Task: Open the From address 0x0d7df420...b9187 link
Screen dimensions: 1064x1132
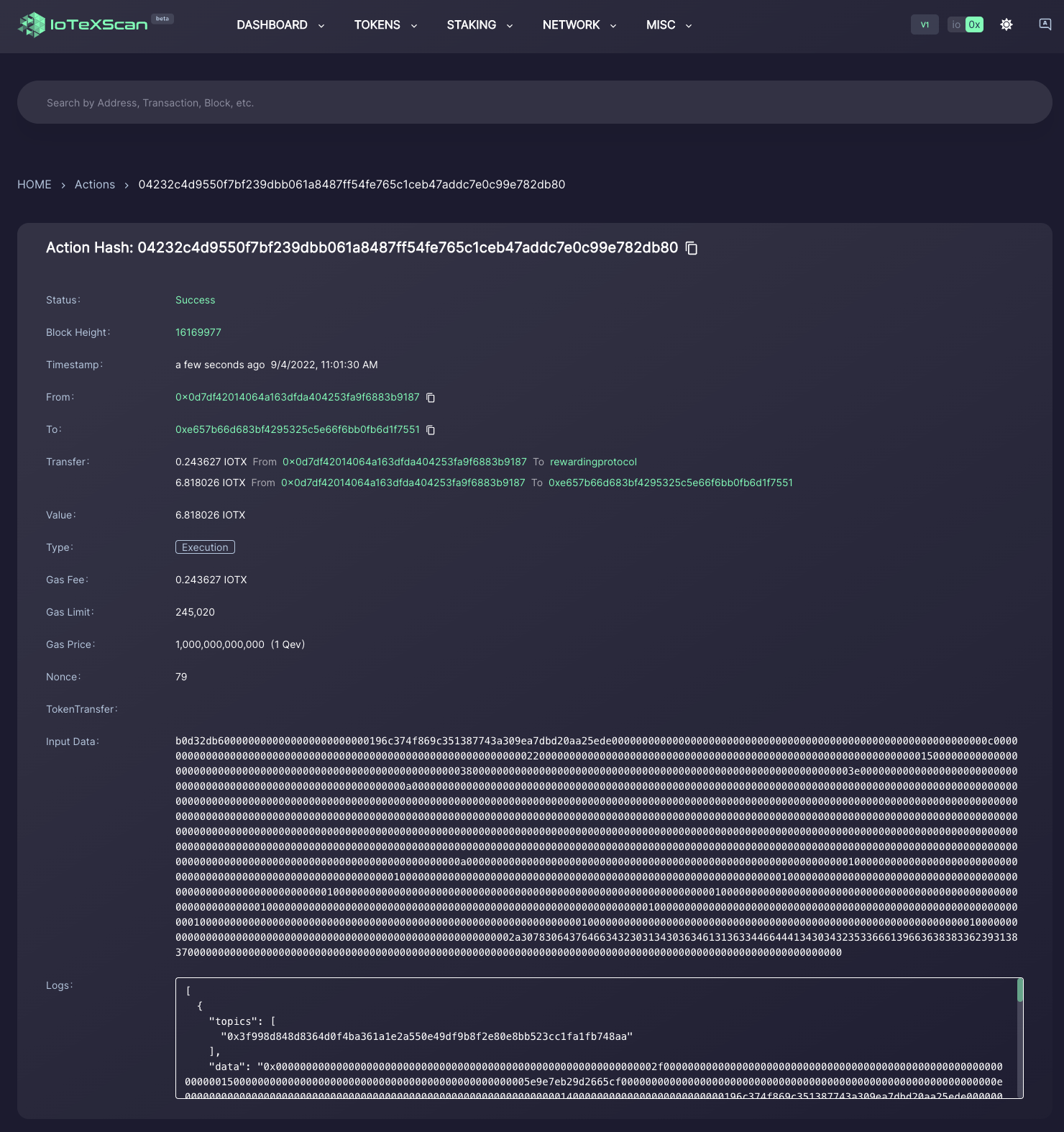Action: [298, 397]
